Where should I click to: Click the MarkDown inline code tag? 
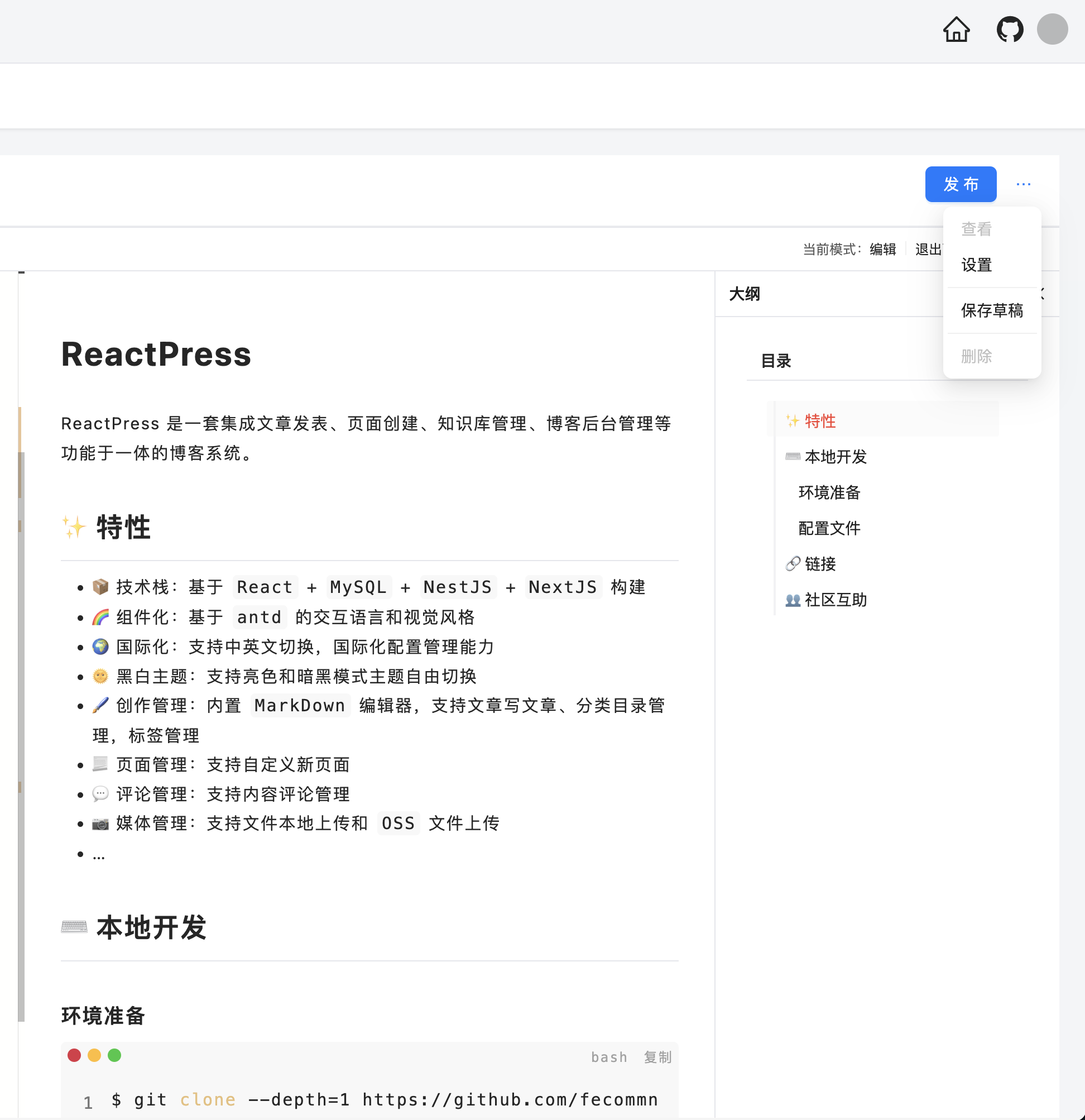(300, 705)
